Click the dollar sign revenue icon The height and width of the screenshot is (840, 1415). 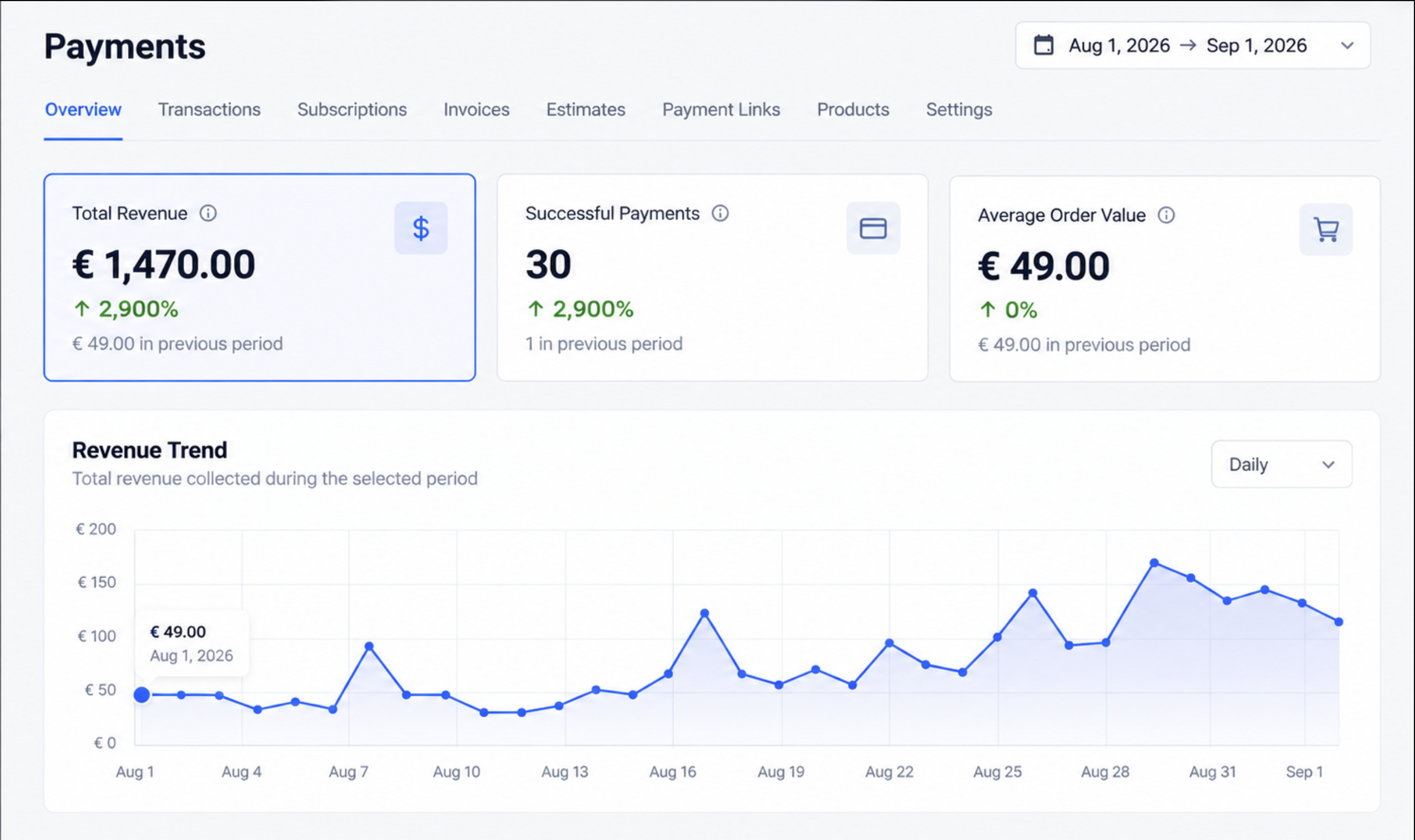click(x=421, y=228)
